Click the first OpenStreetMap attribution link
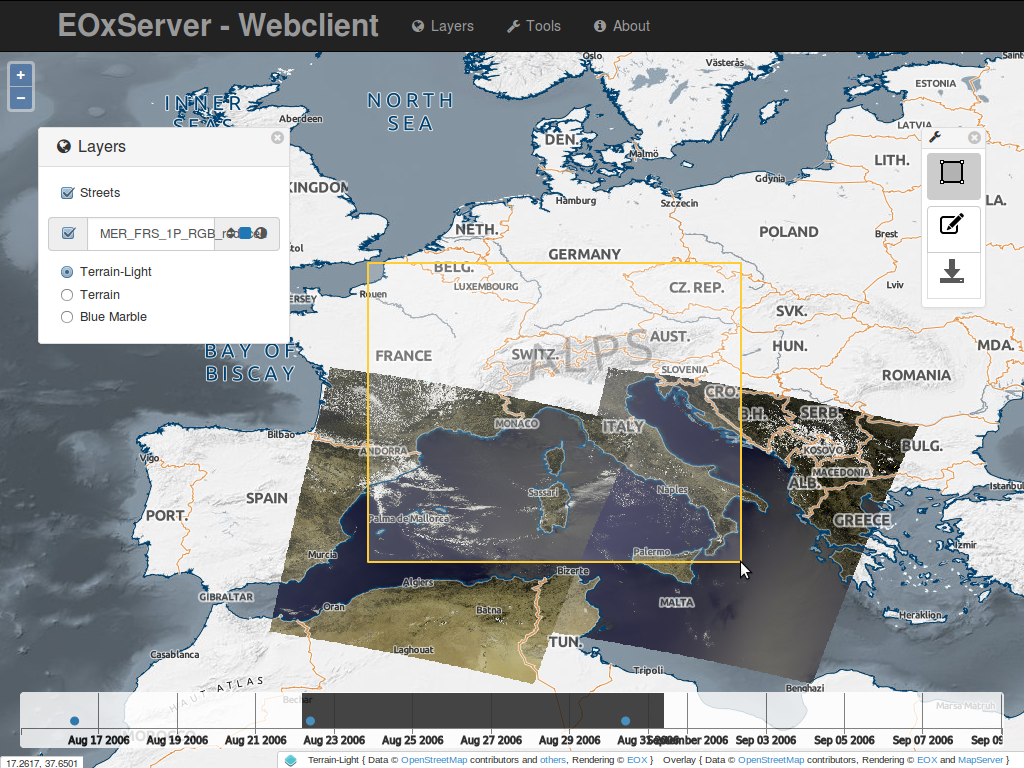Screen dimensions: 1024x768 434,760
